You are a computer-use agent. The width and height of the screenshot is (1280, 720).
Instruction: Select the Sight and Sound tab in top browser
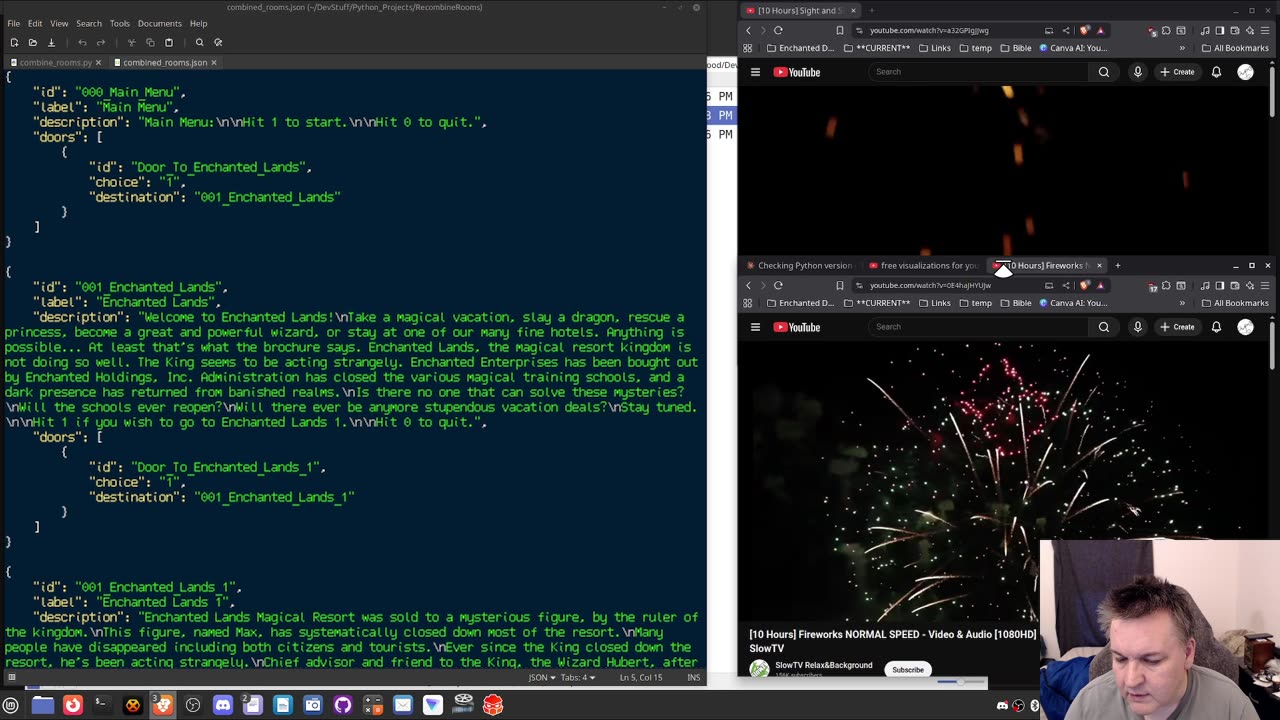coord(800,10)
